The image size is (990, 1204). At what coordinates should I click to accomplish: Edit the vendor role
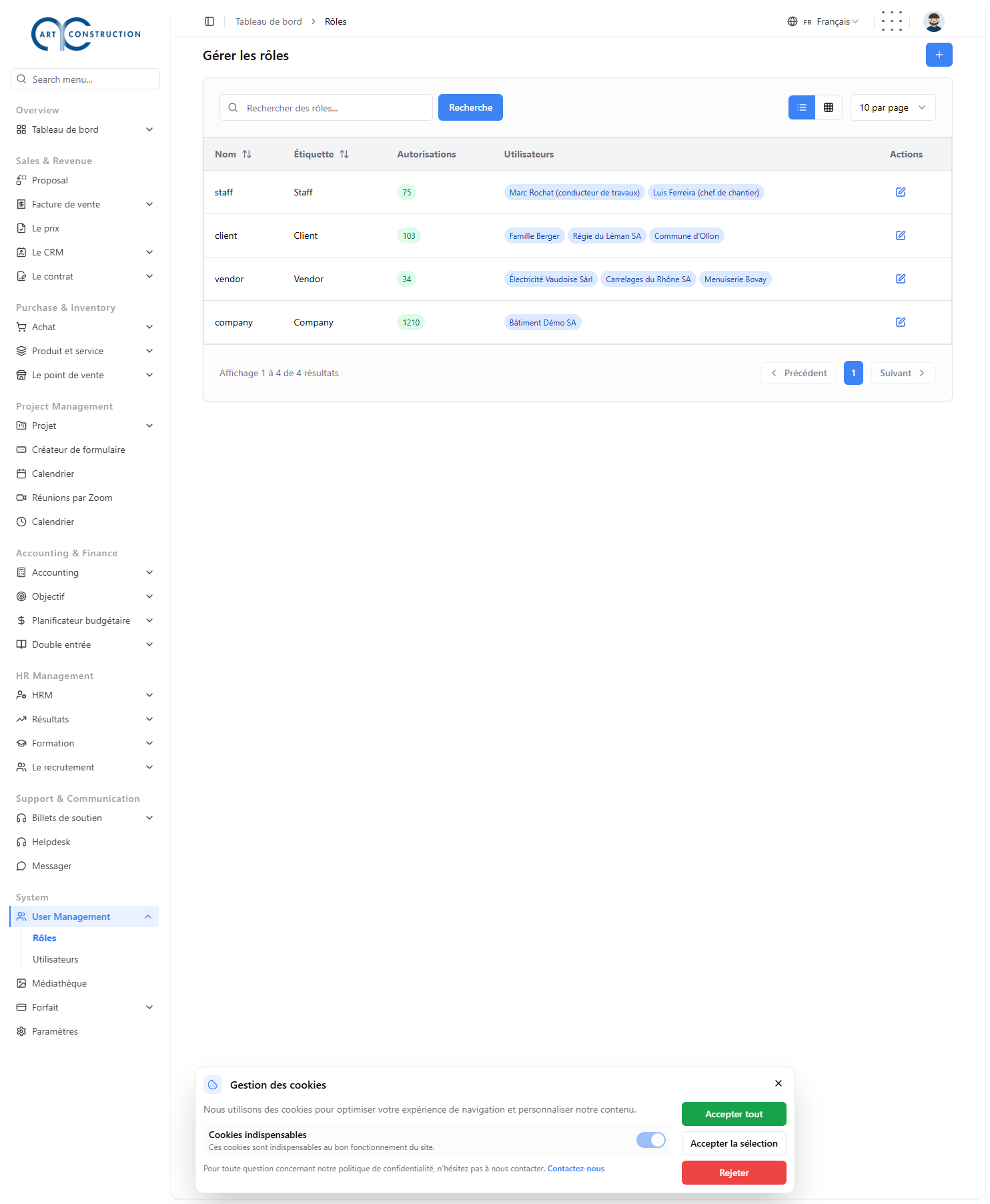click(901, 279)
